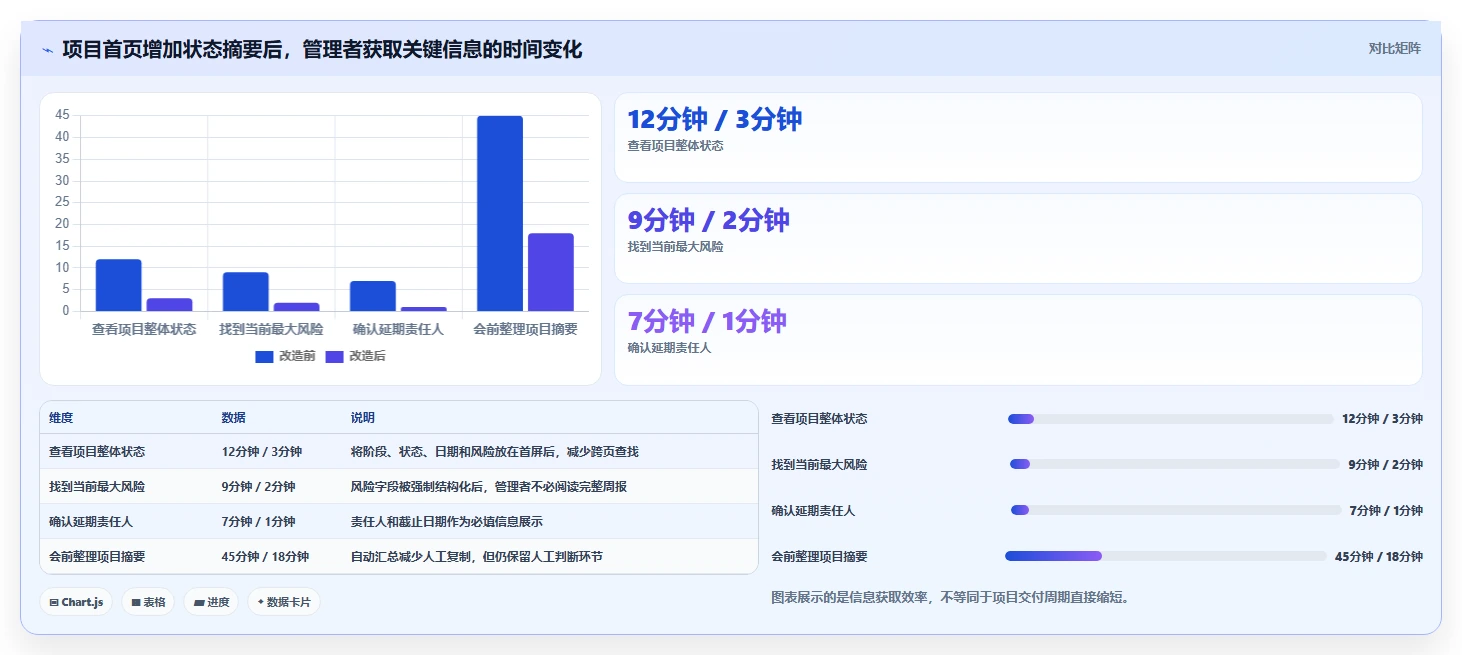Click the sparkle icon in 数据卡片 chip
The image size is (1462, 655).
click(261, 602)
